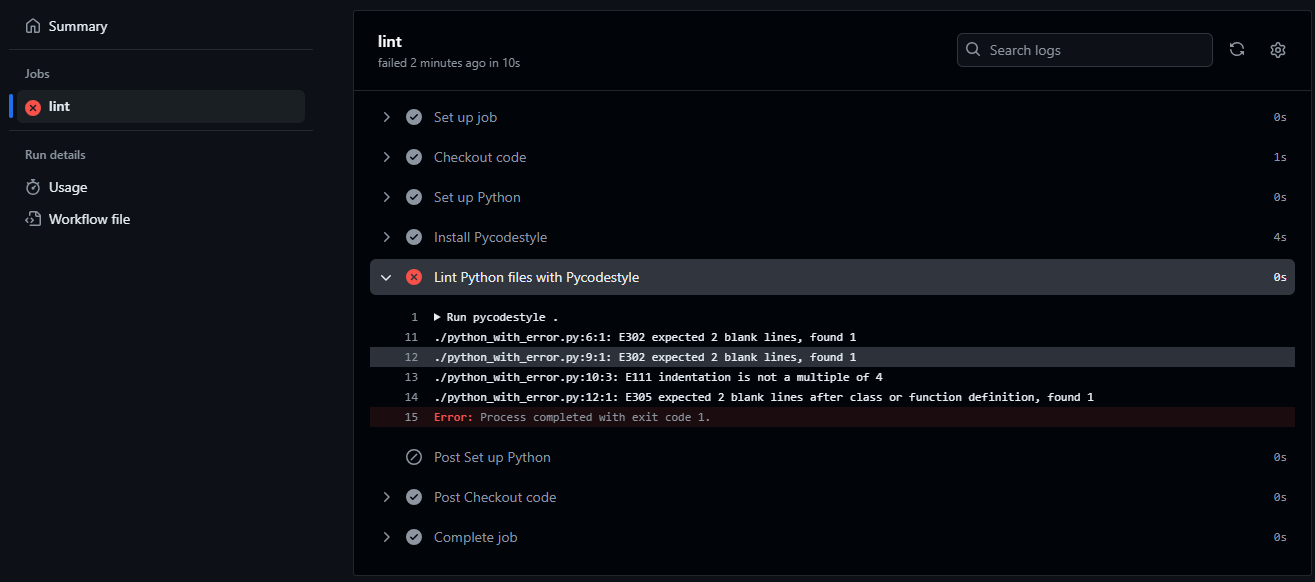Click the green checkmark on Checkout code step
The image size is (1315, 582).
[414, 157]
